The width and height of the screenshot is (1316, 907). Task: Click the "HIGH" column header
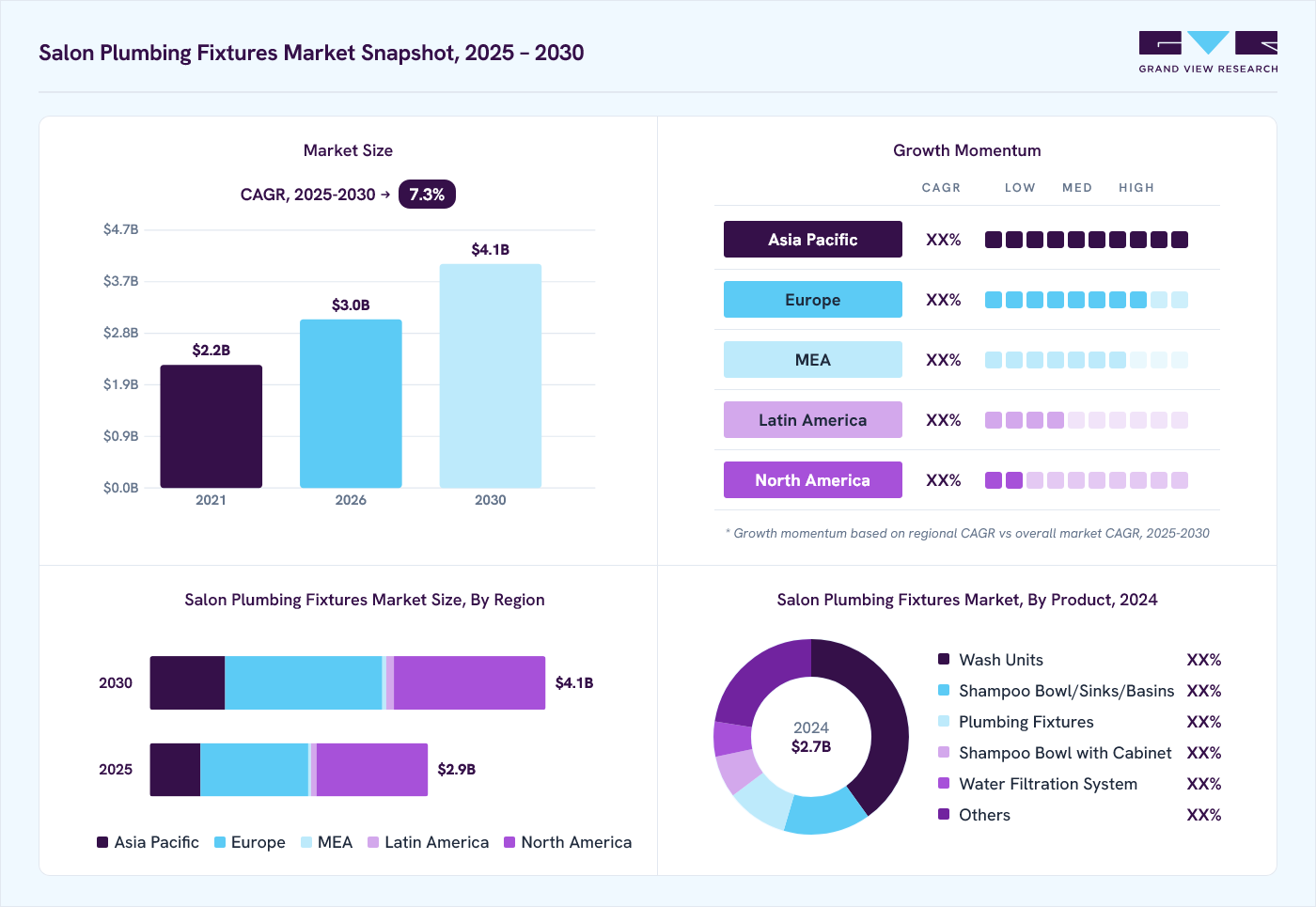[1136, 188]
